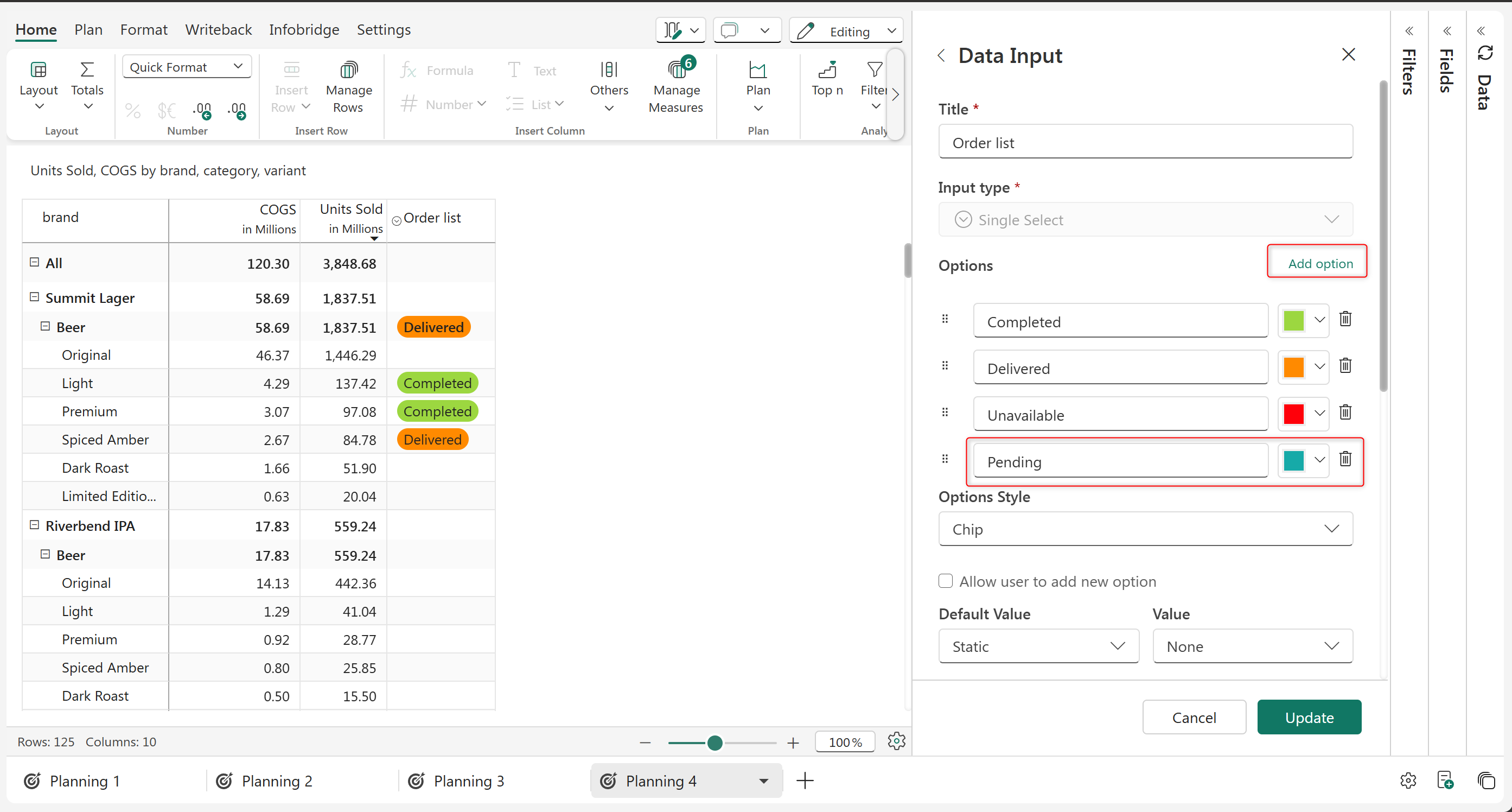Delete the Pending option with trash icon
Image resolution: width=1512 pixels, height=812 pixels.
point(1345,459)
